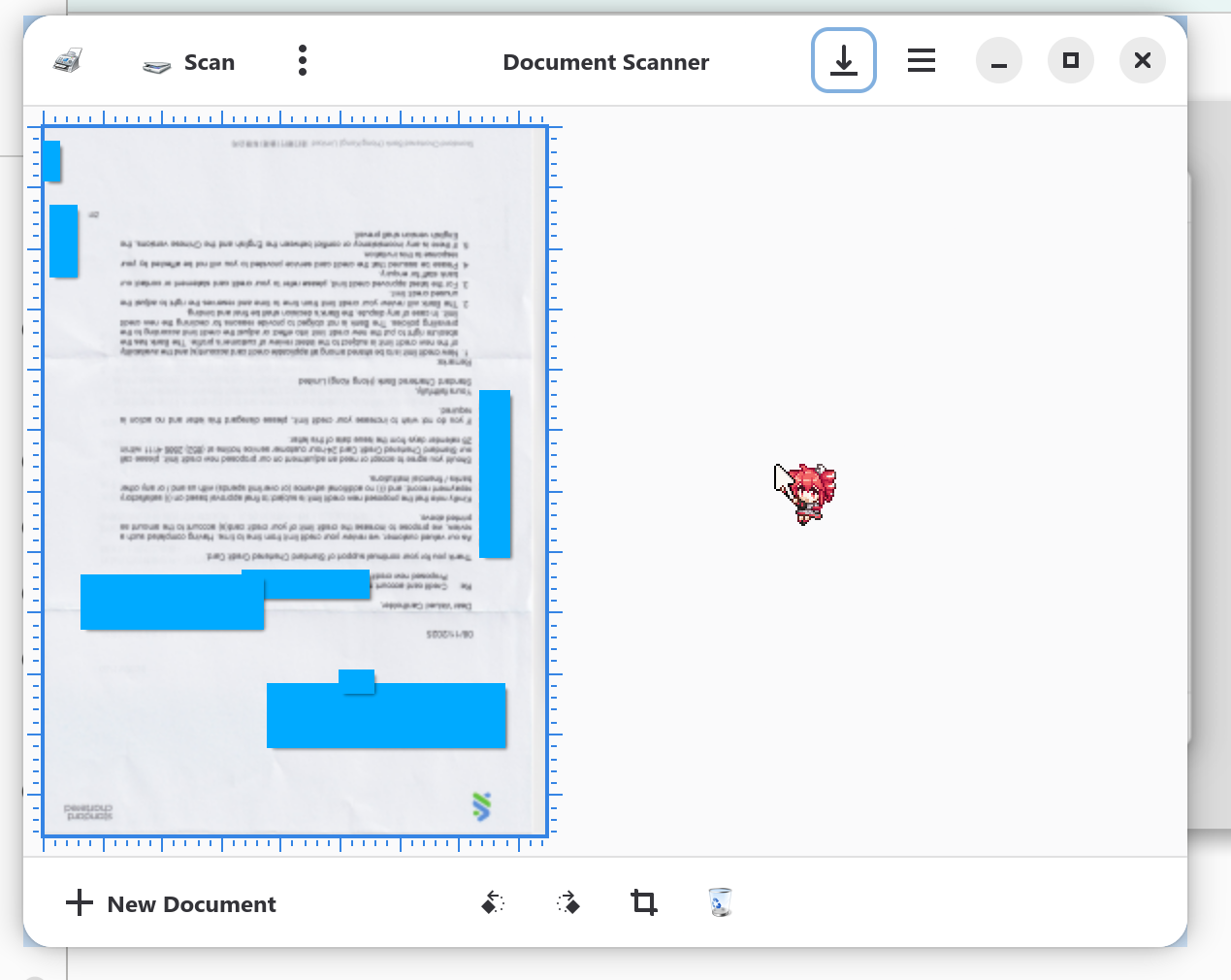Save the document with the download icon
Viewport: 1231px width, 980px height.
click(843, 61)
